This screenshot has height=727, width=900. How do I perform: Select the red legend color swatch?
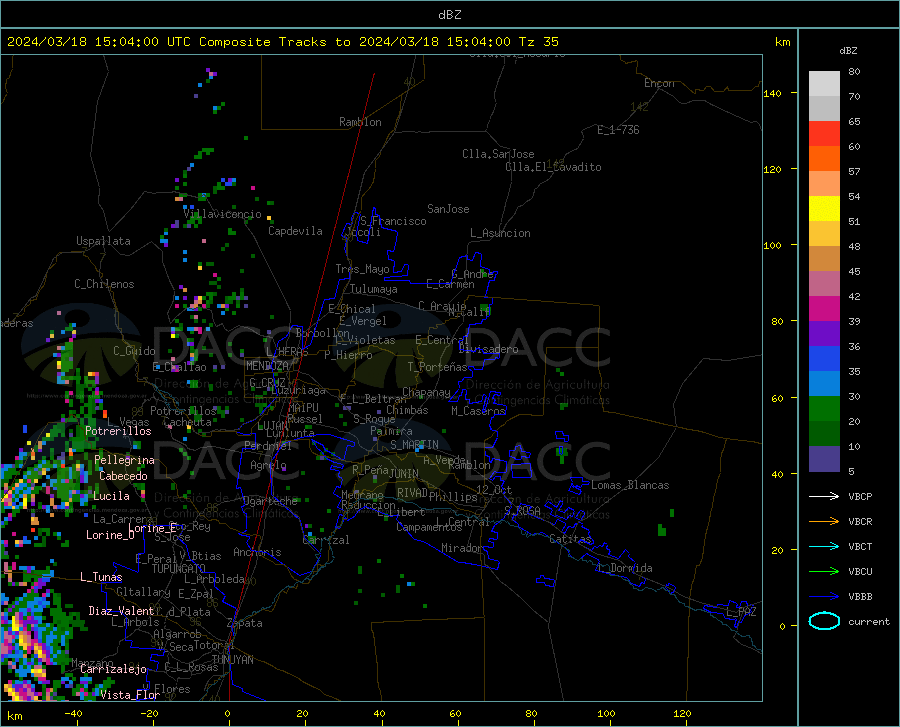(824, 134)
